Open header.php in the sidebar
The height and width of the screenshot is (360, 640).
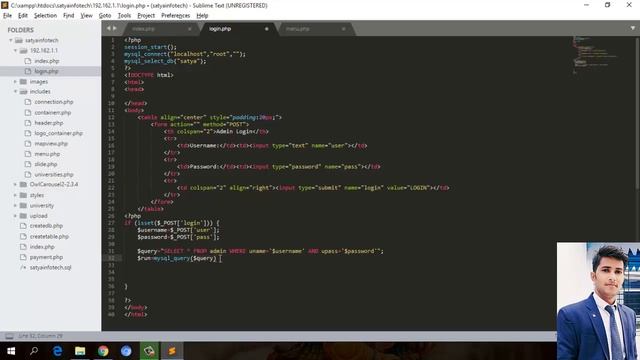click(49, 123)
